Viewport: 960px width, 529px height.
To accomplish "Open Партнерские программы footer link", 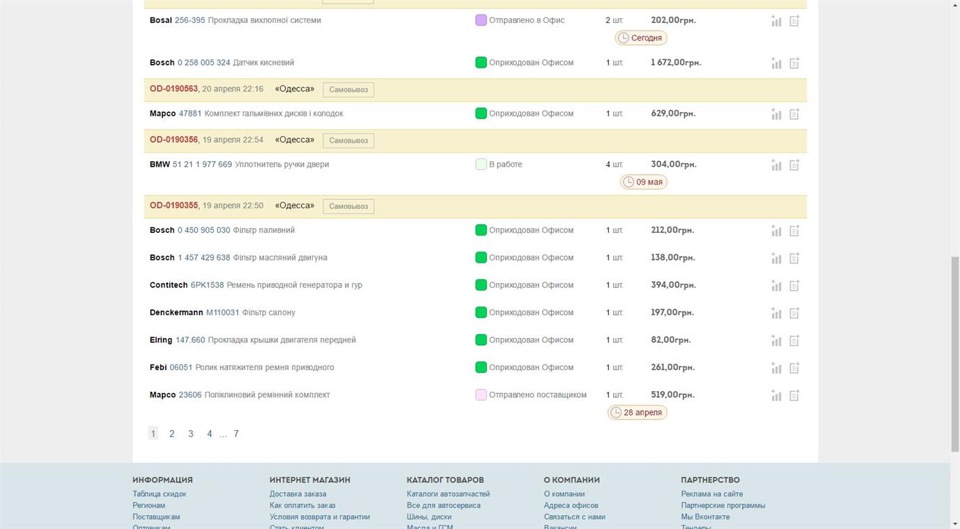I will (723, 505).
